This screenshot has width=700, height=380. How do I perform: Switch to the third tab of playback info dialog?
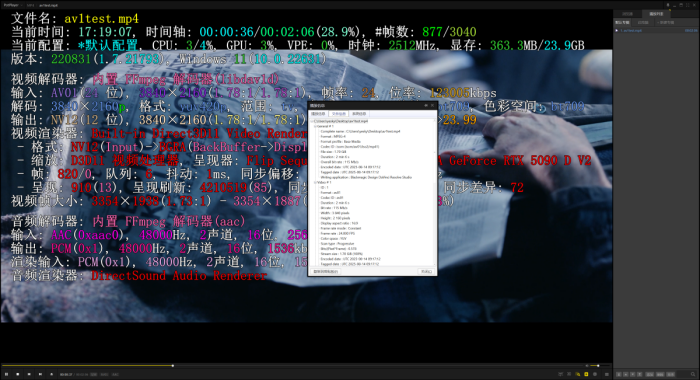(359, 113)
